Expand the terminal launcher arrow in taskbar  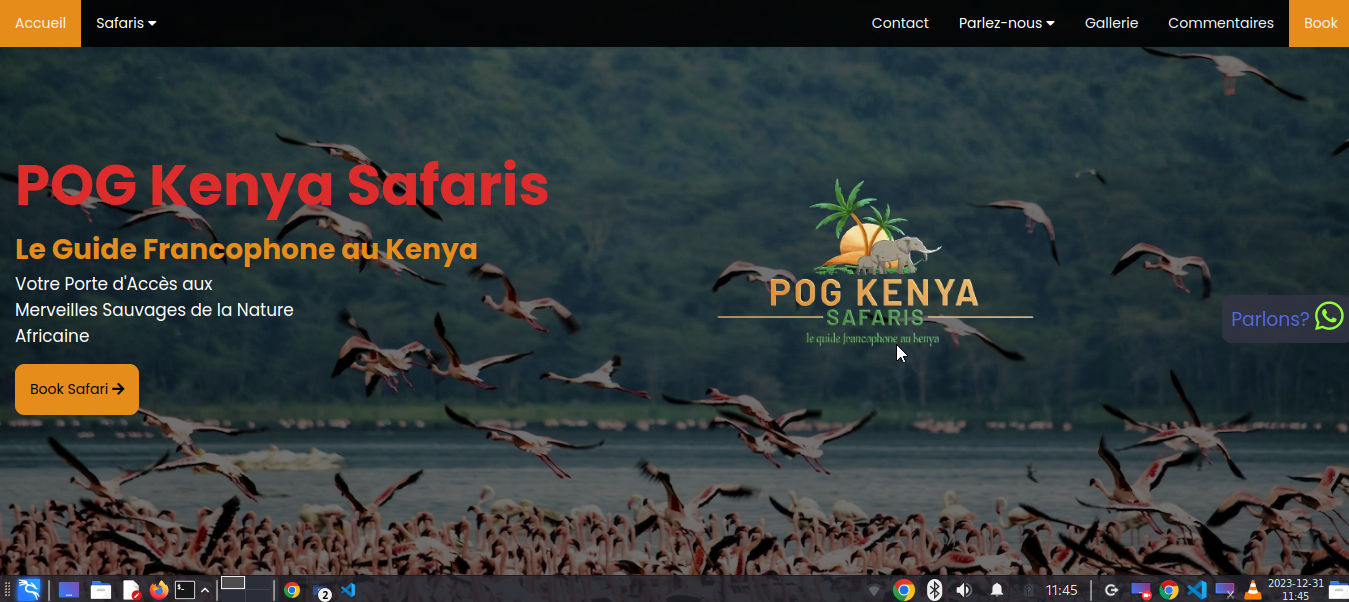[x=205, y=590]
